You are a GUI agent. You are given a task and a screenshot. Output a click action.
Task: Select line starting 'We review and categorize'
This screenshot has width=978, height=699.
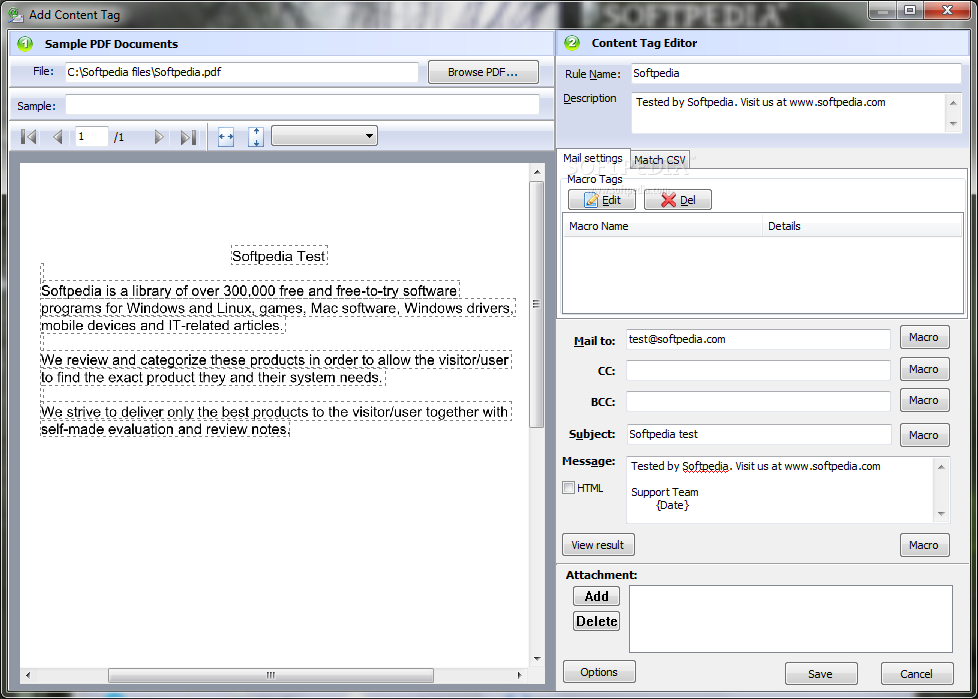click(x=275, y=360)
